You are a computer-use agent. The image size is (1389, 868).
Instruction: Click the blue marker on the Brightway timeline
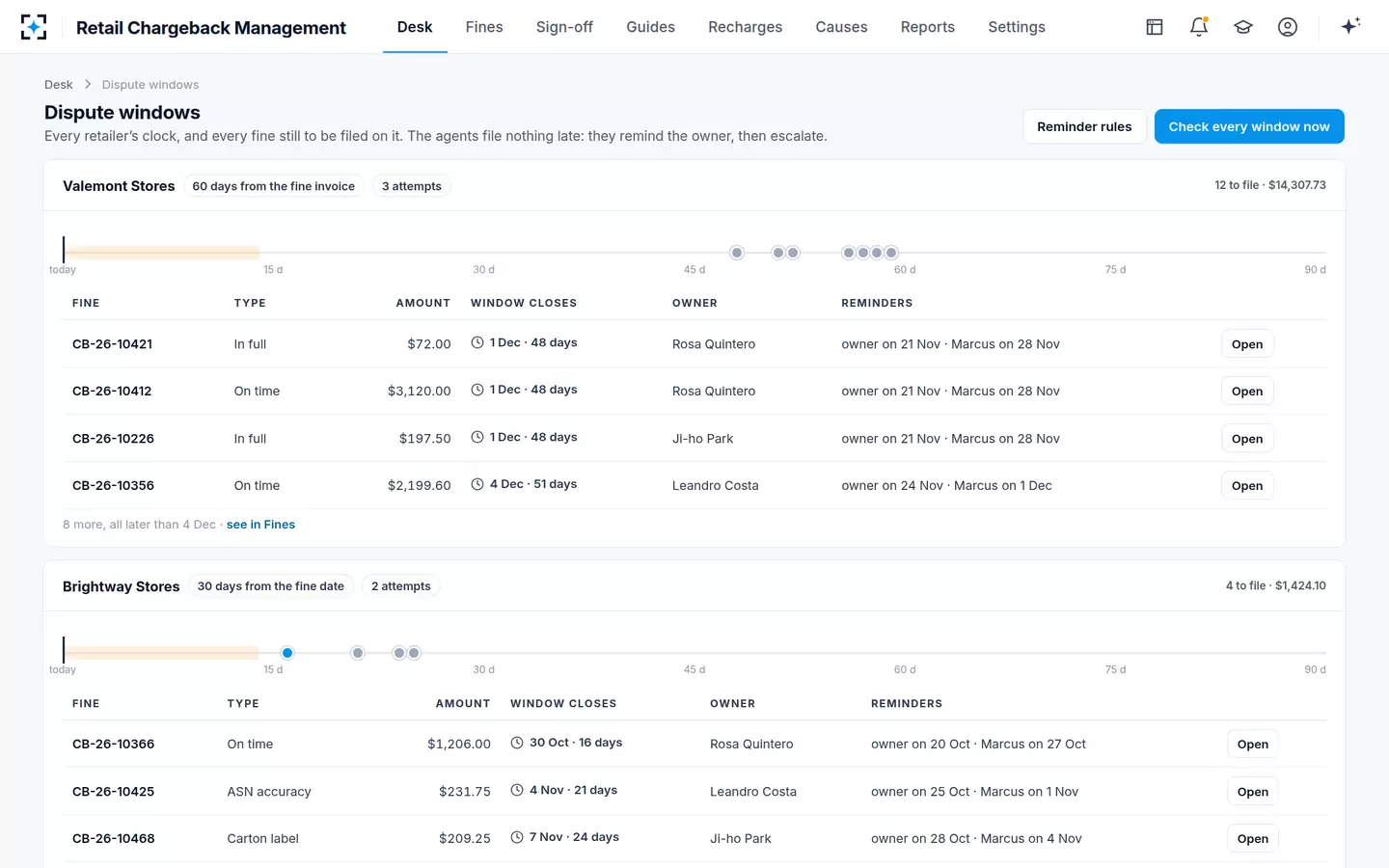(287, 653)
